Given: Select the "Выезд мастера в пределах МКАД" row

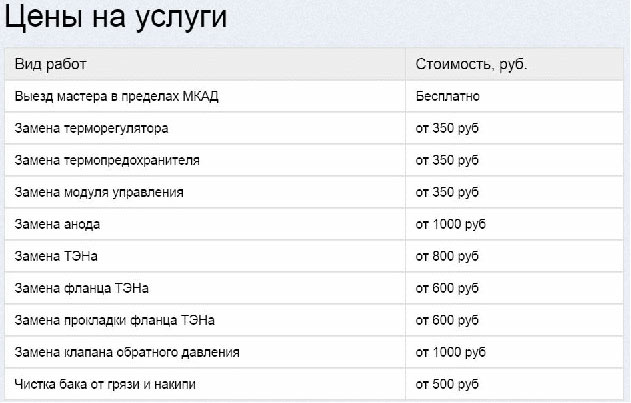Looking at the screenshot, I should tap(116, 97).
